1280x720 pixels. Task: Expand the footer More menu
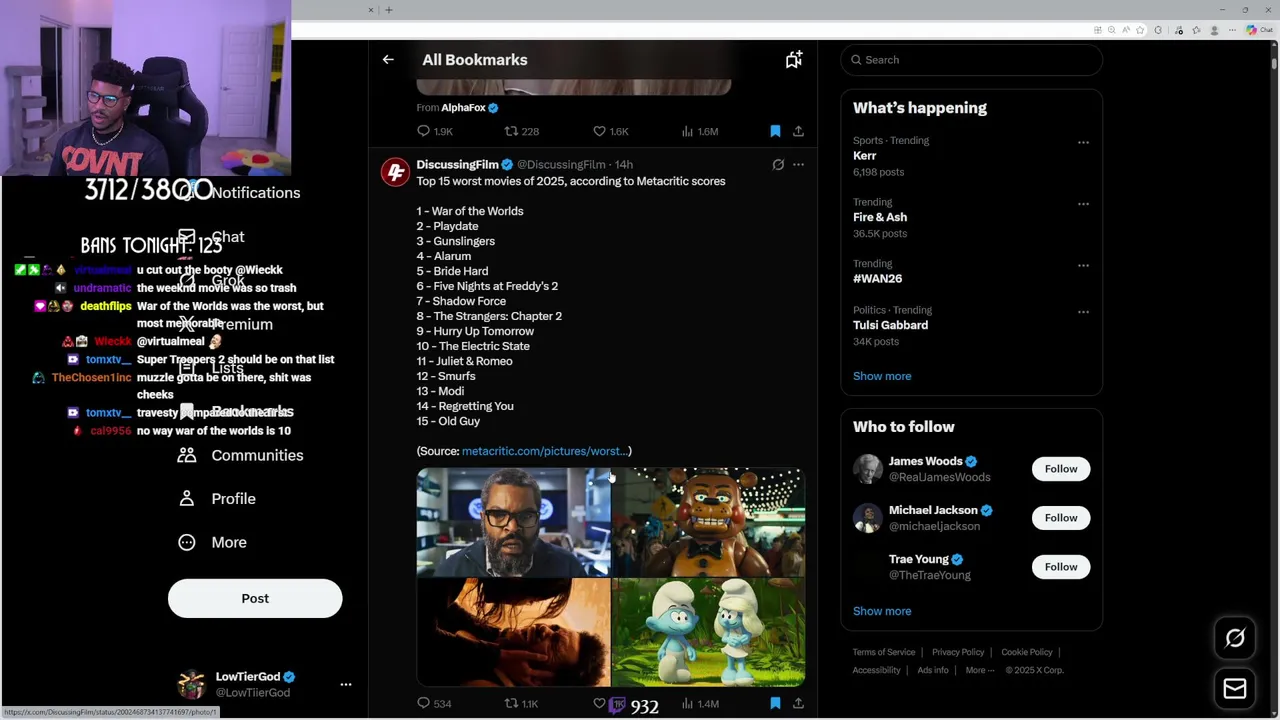(980, 670)
